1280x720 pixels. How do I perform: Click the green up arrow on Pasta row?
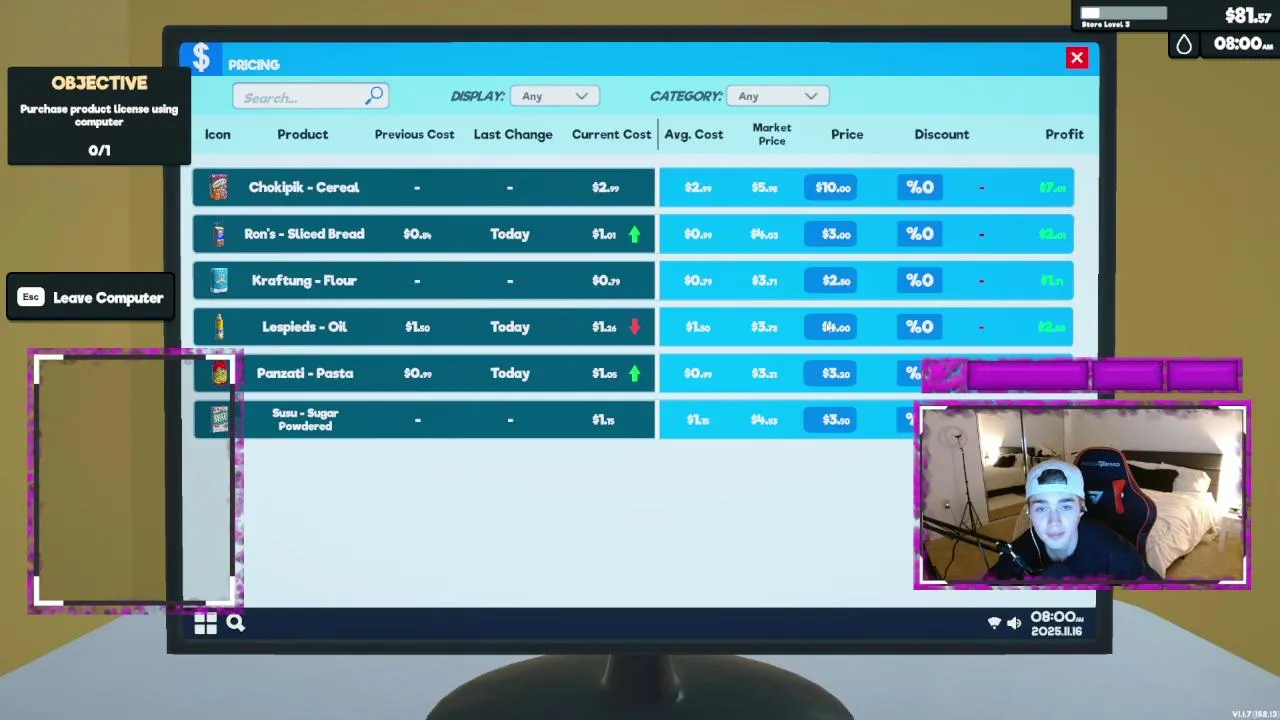click(x=634, y=373)
